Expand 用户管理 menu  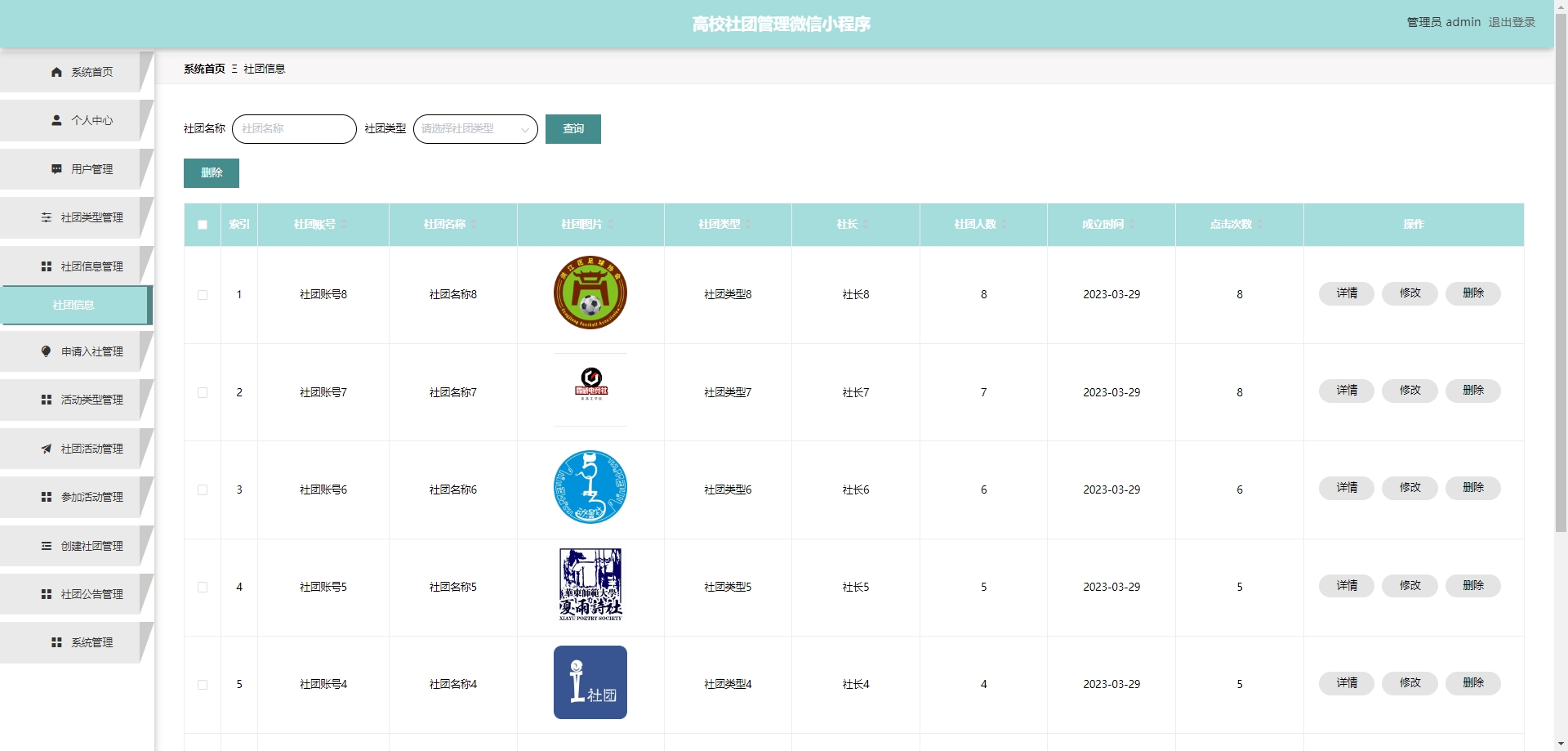tap(76, 169)
